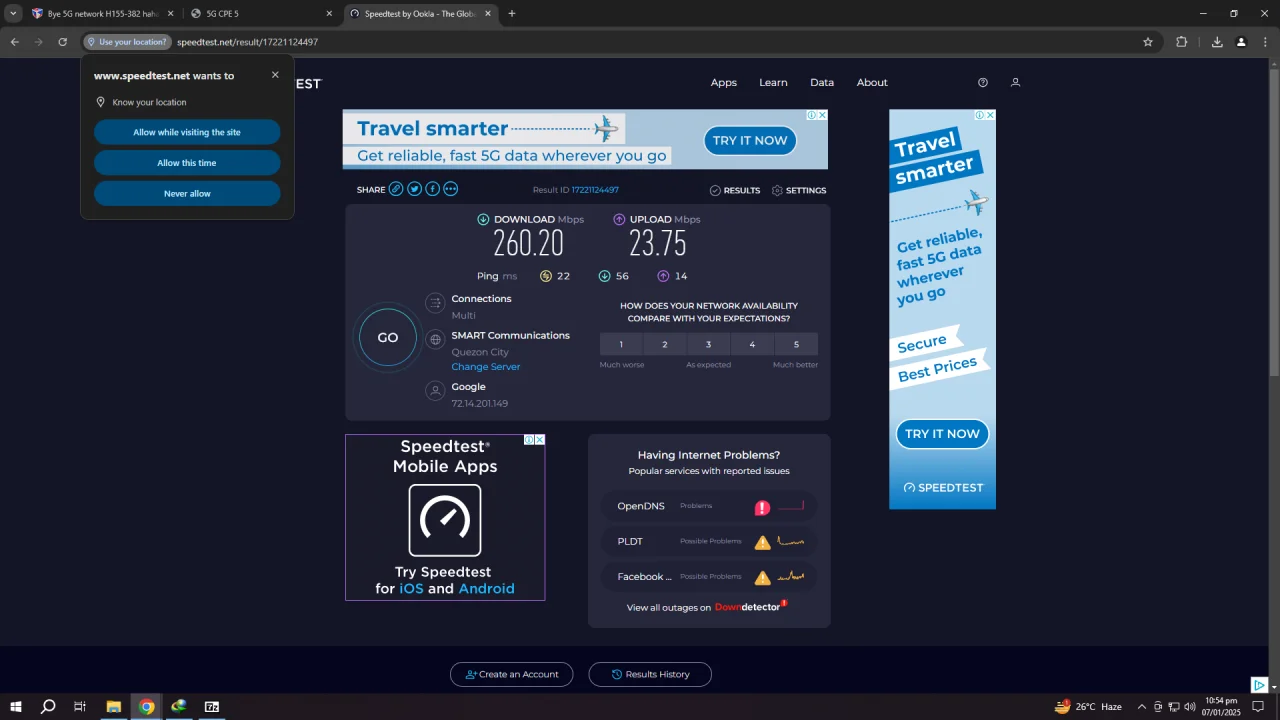Screen dimensions: 1280x720
Task: Reload the page with the refresh icon
Action: [x=62, y=42]
